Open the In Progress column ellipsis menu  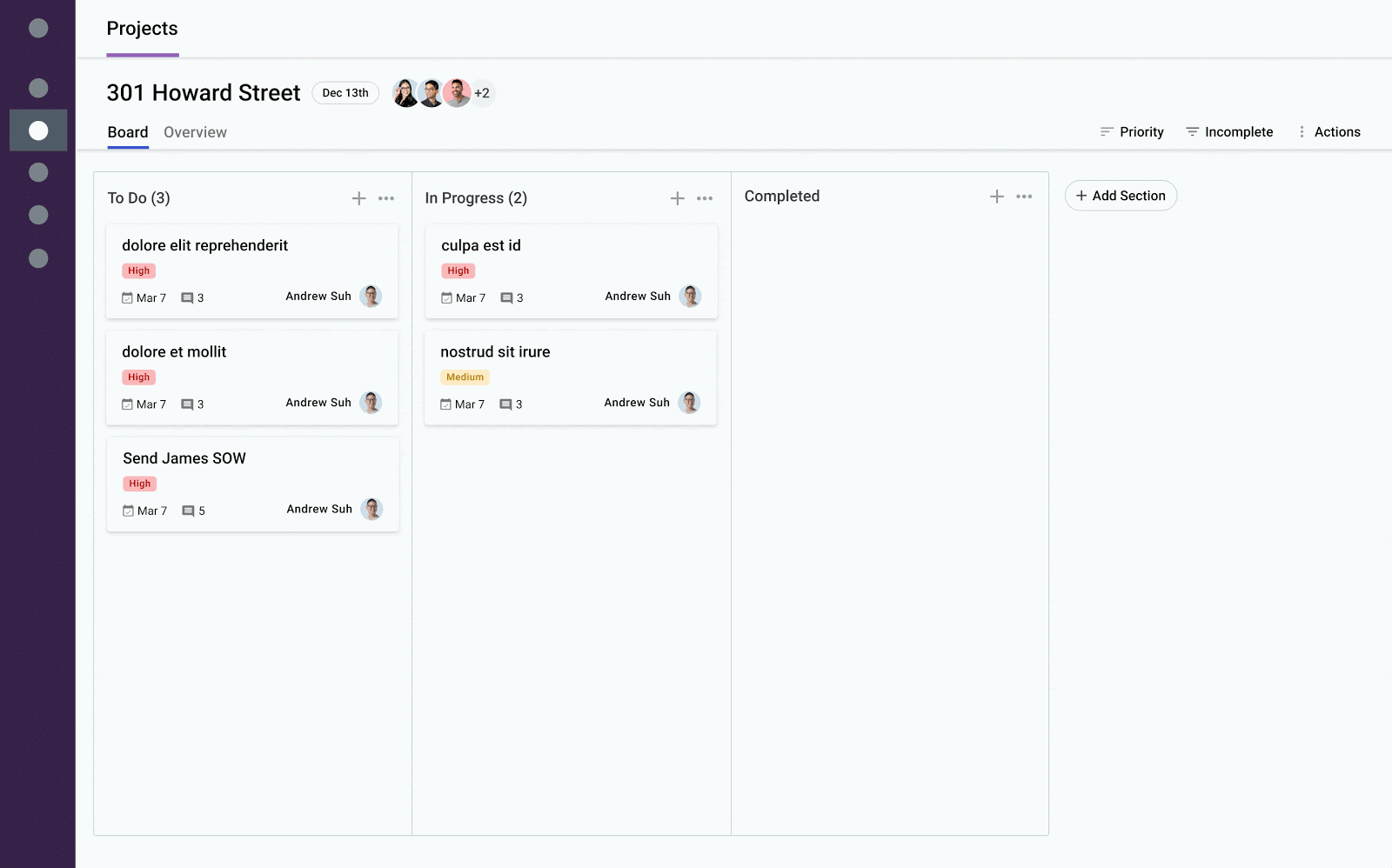[705, 198]
